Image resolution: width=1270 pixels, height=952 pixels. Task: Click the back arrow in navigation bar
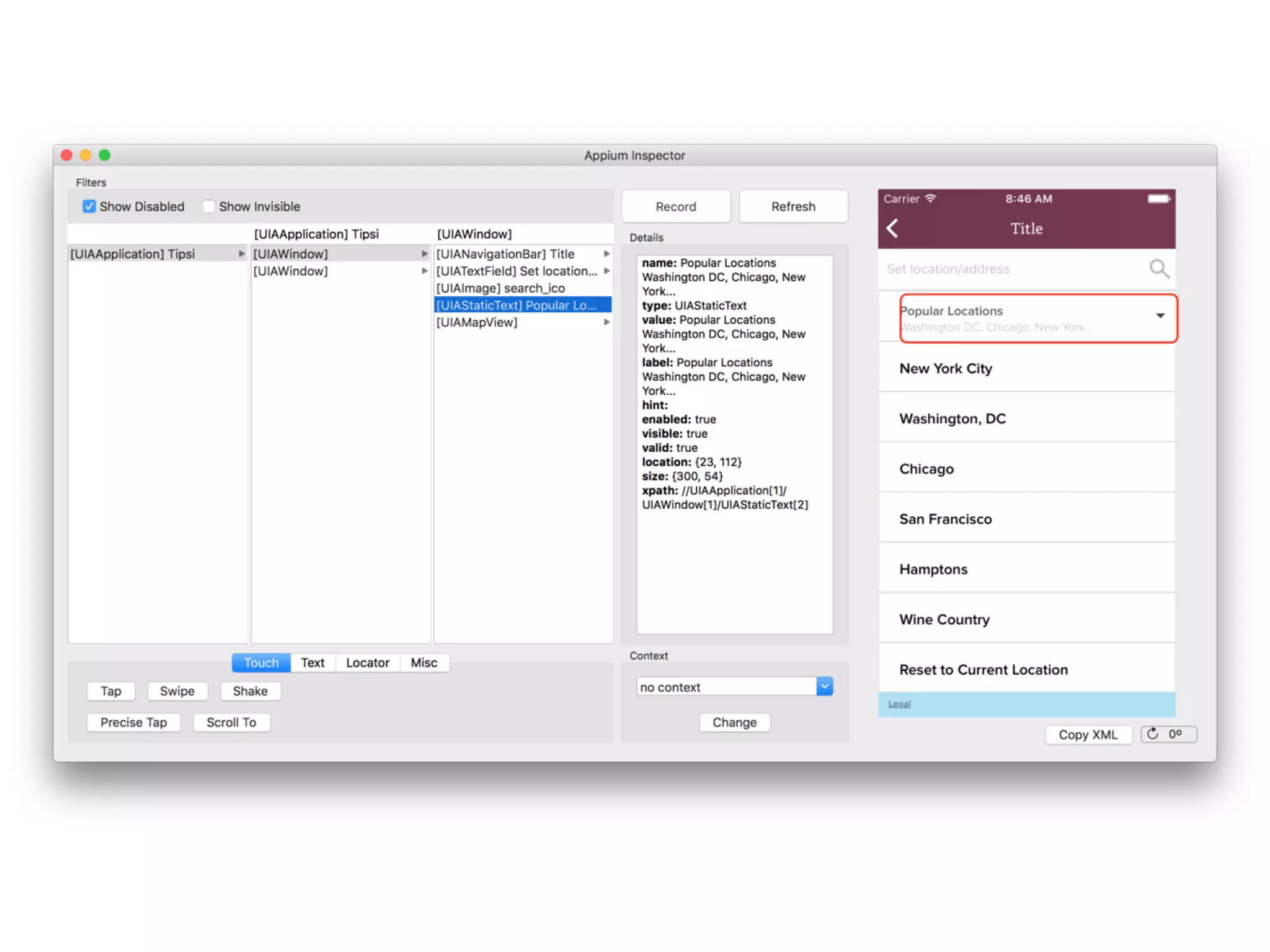[x=892, y=228]
